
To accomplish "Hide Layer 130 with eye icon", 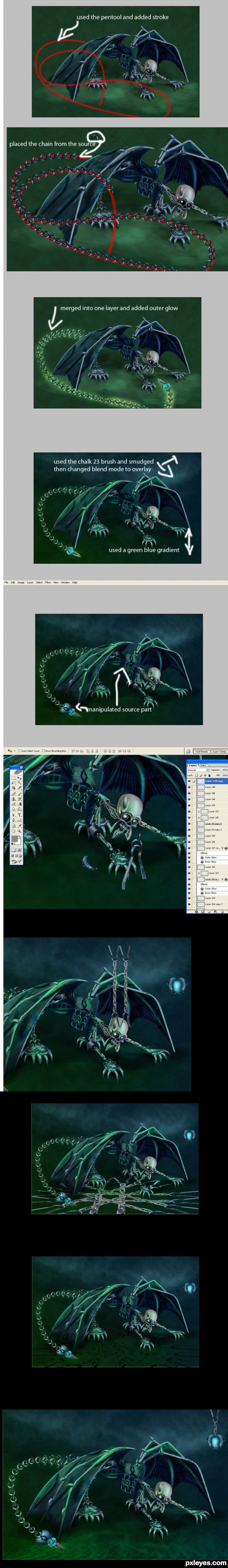I will [189, 836].
